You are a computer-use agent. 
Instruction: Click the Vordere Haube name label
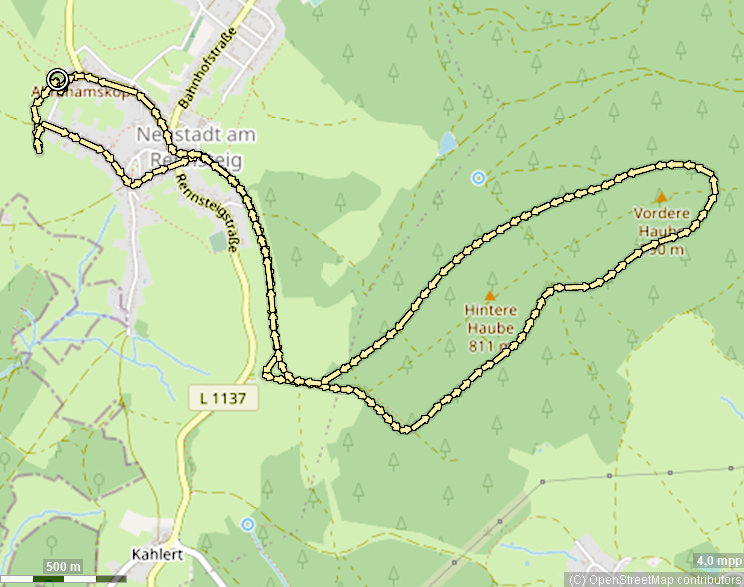pyautogui.click(x=661, y=222)
